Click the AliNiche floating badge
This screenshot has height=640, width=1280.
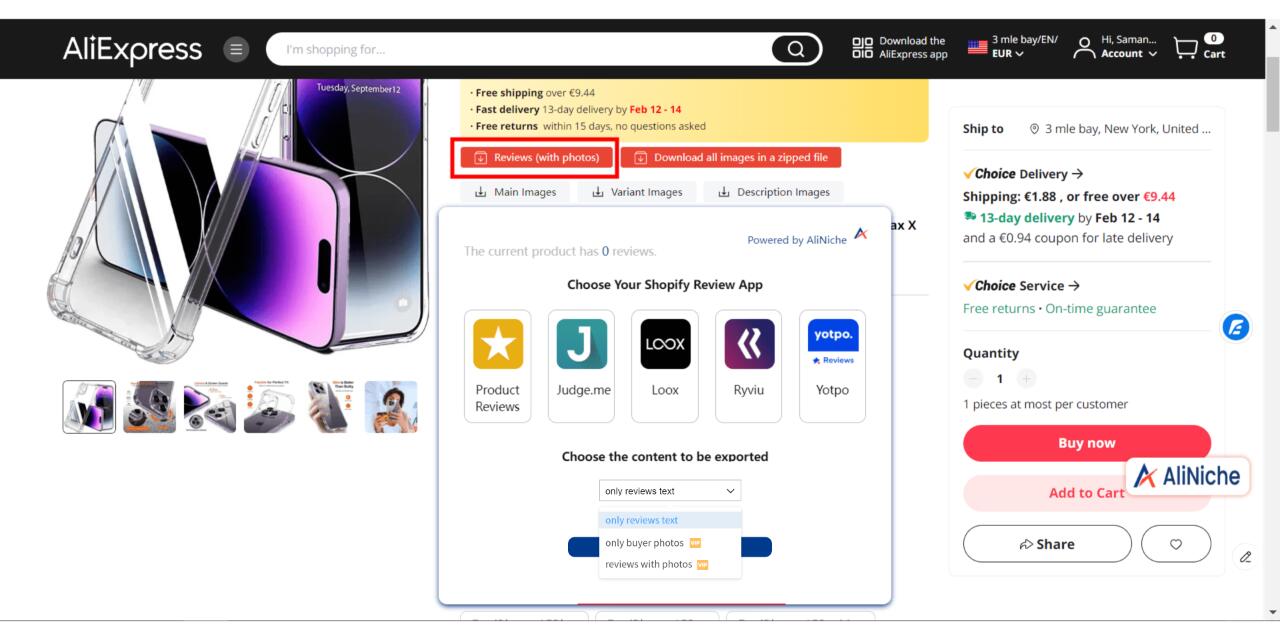(1188, 476)
